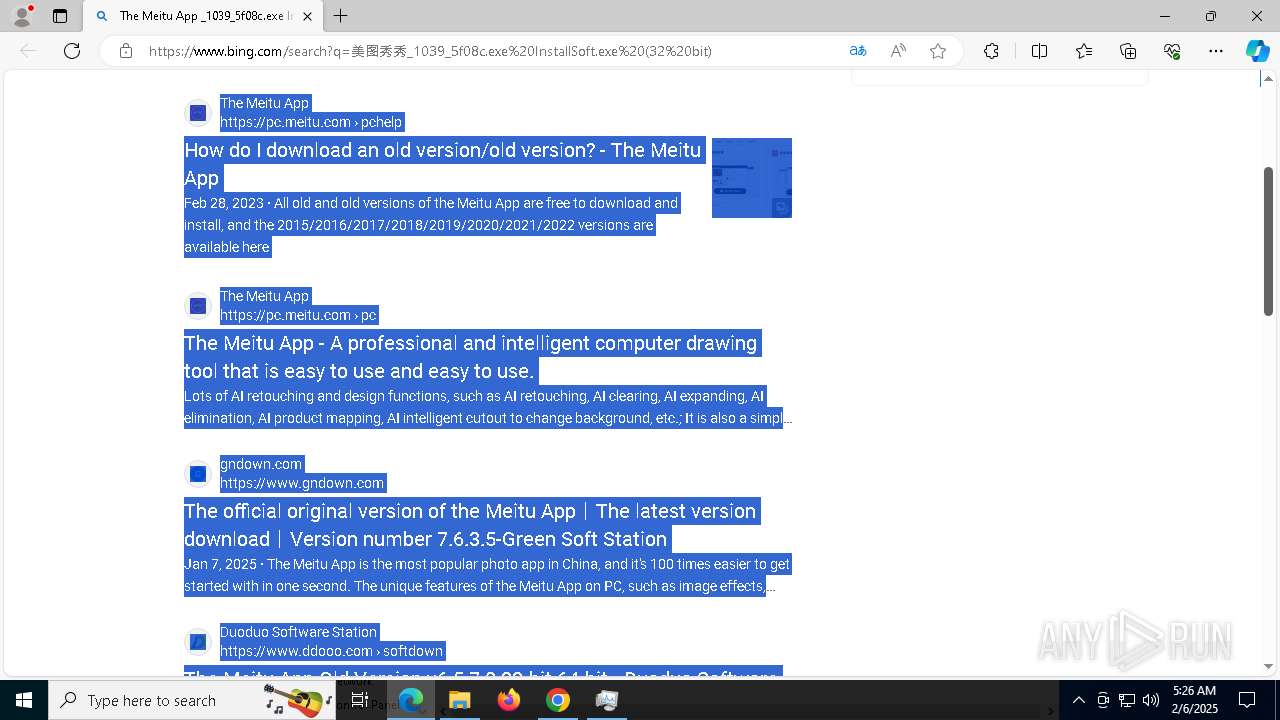Screen dimensions: 1280x720
Task: Click gndown.com result favicon
Action: pos(198,474)
